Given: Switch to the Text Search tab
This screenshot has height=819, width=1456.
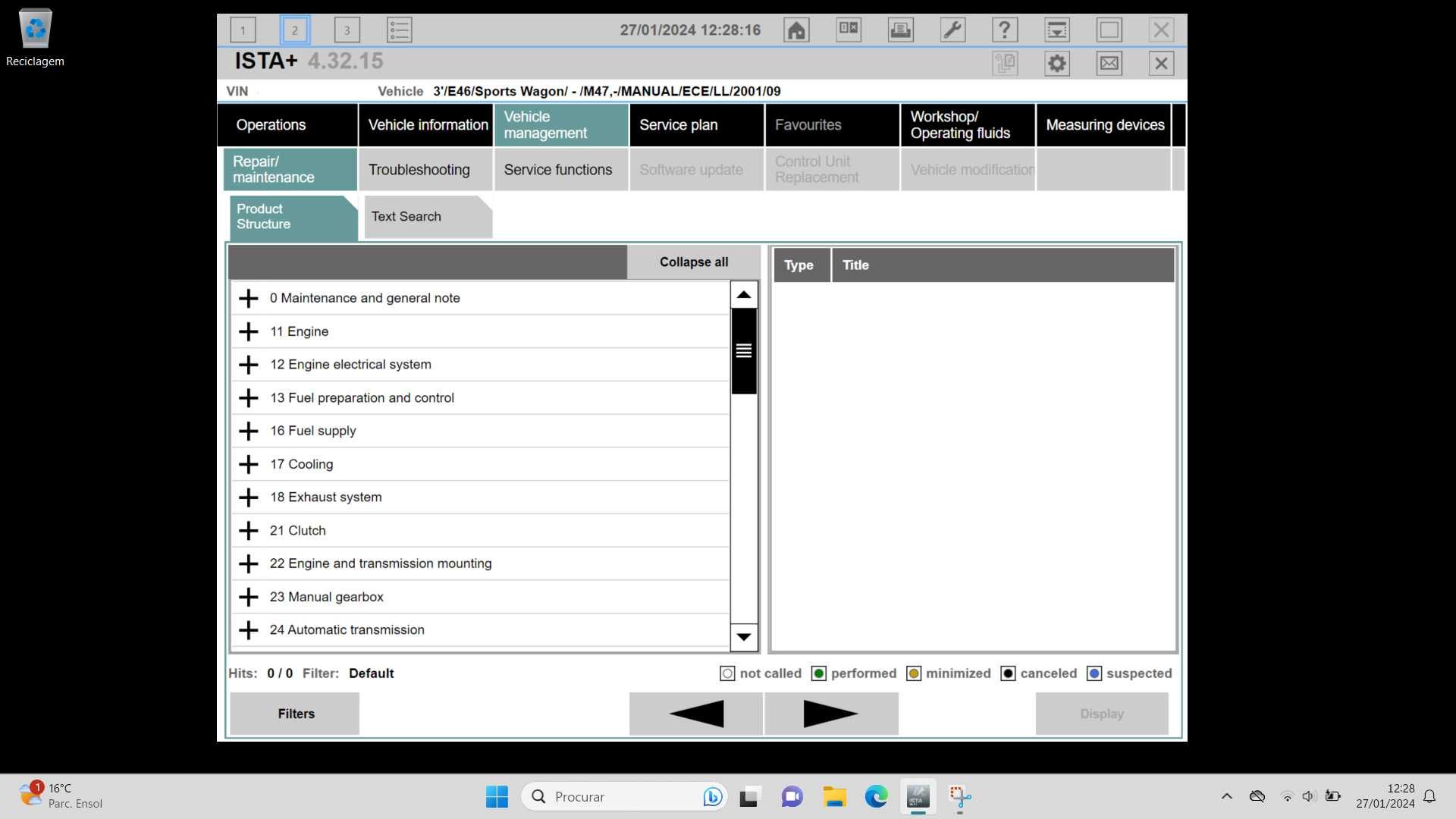Looking at the screenshot, I should point(428,217).
